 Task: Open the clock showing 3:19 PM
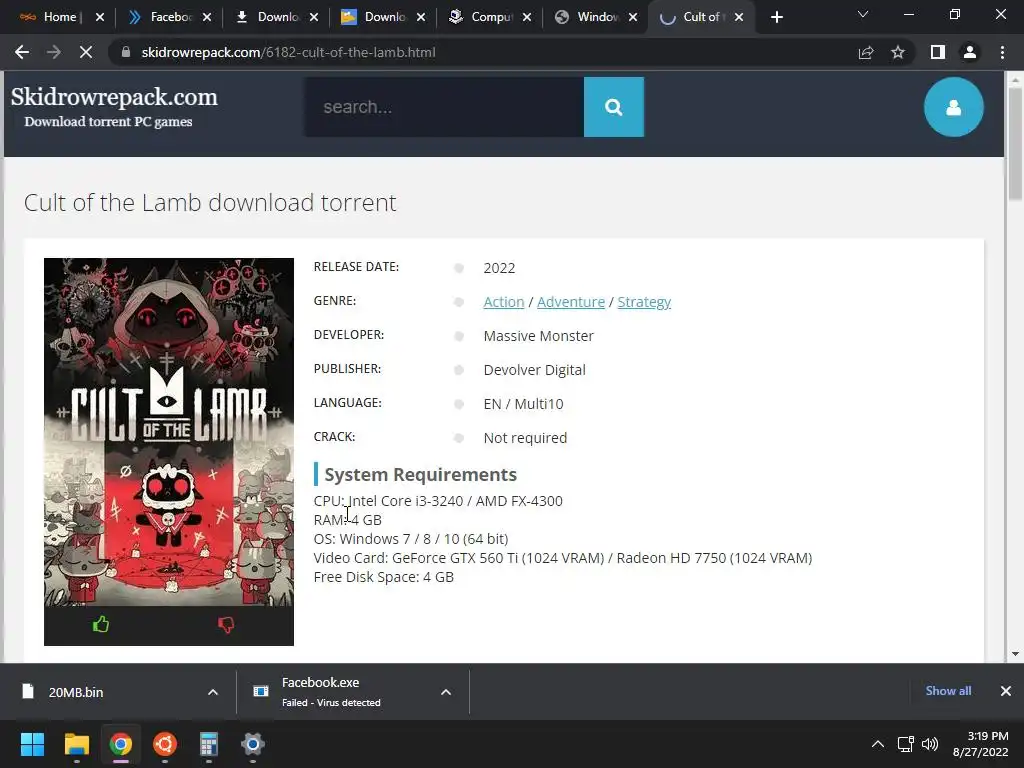tap(981, 744)
